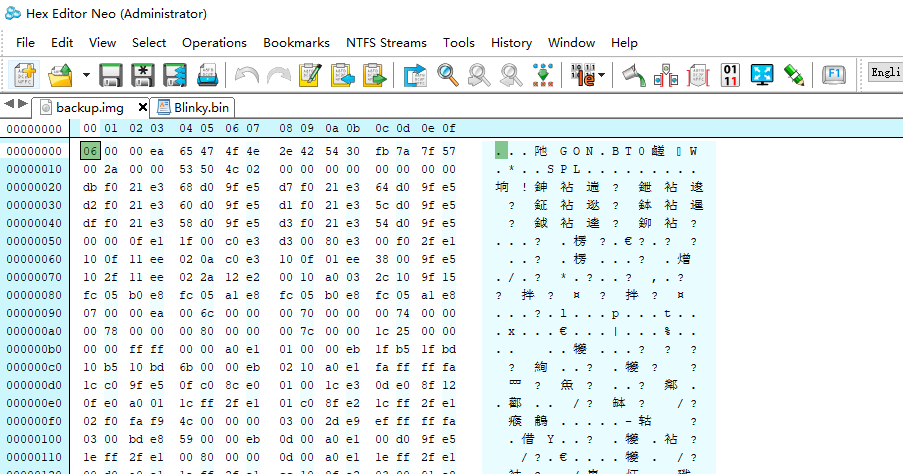Viewport: 903px width, 474px height.
Task: Open the Bookmarks menu
Action: (x=297, y=43)
